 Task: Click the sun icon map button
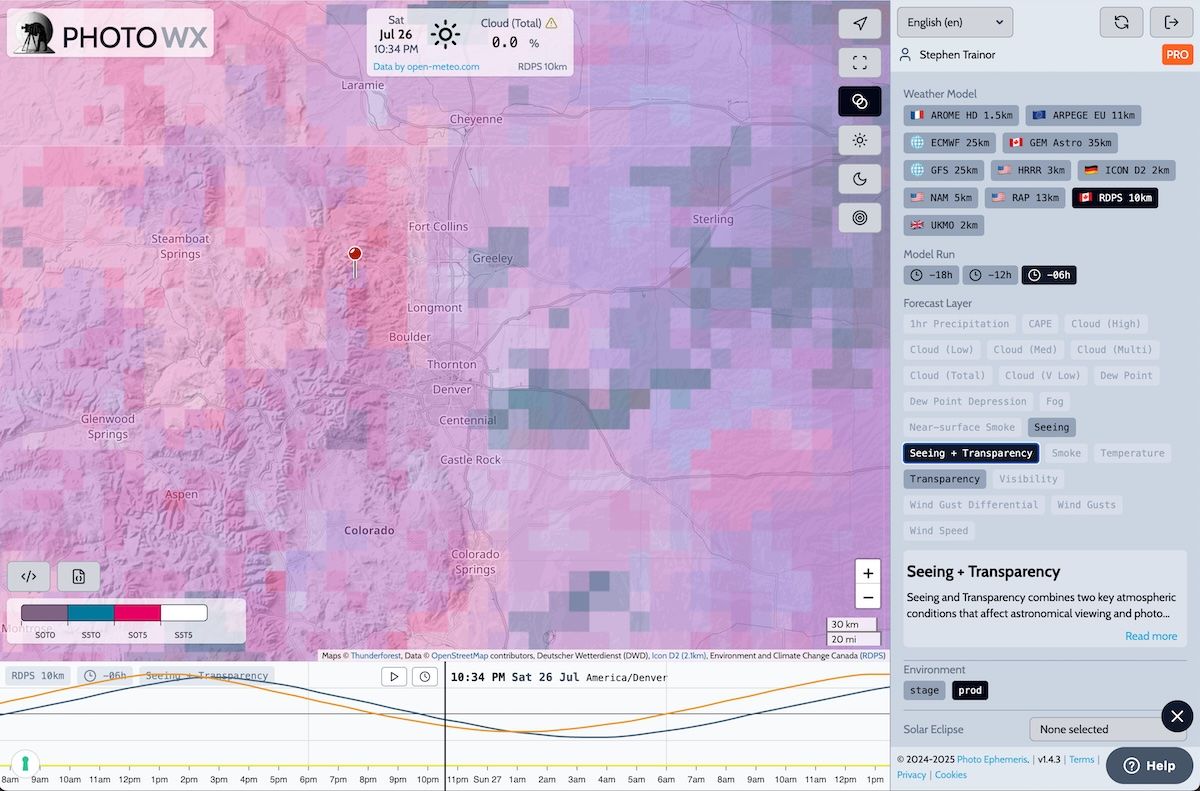859,140
